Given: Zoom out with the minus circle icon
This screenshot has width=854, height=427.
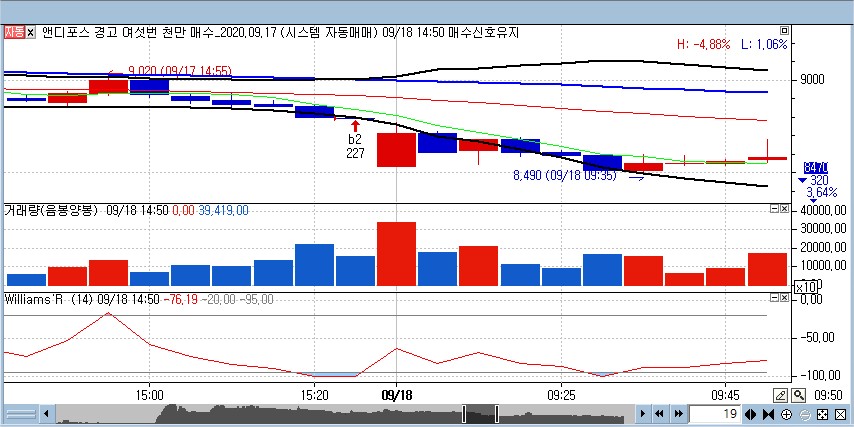Looking at the screenshot, I should pyautogui.click(x=803, y=414).
